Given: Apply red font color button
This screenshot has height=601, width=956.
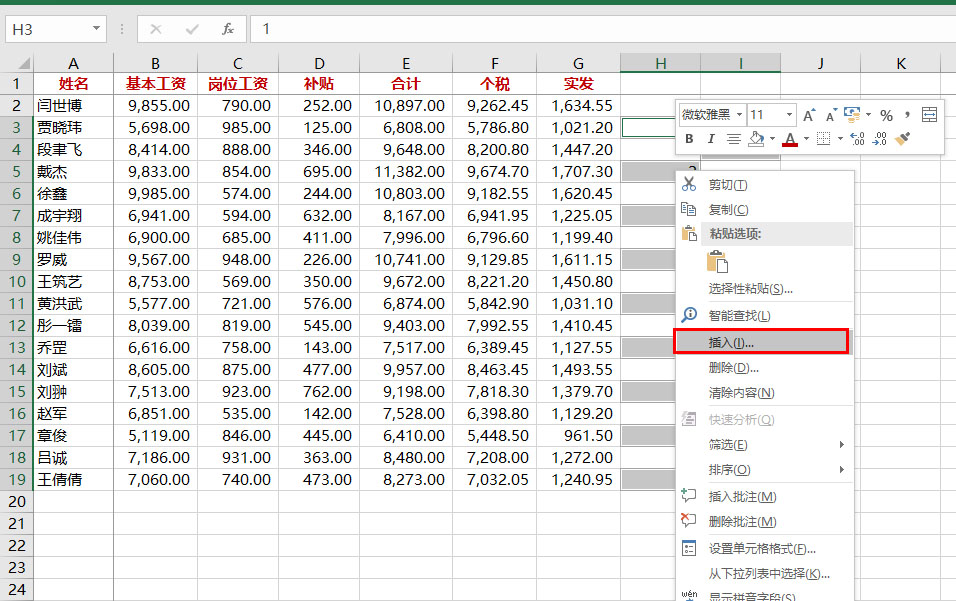Looking at the screenshot, I should 790,139.
